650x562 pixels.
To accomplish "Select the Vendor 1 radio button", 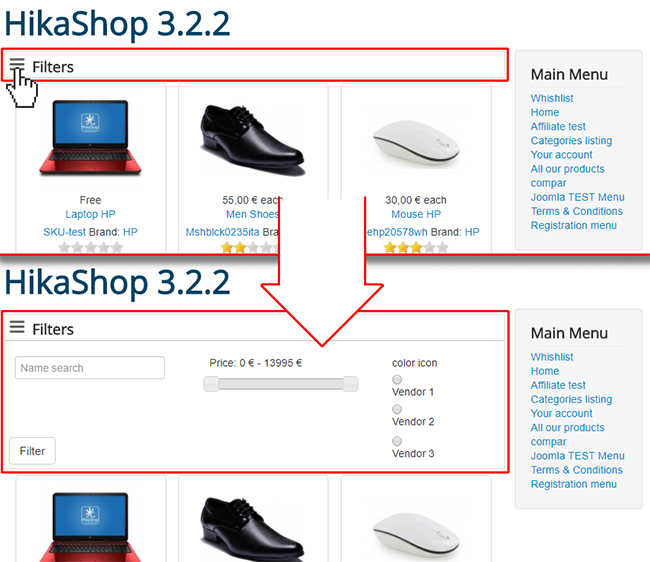I will 397,379.
